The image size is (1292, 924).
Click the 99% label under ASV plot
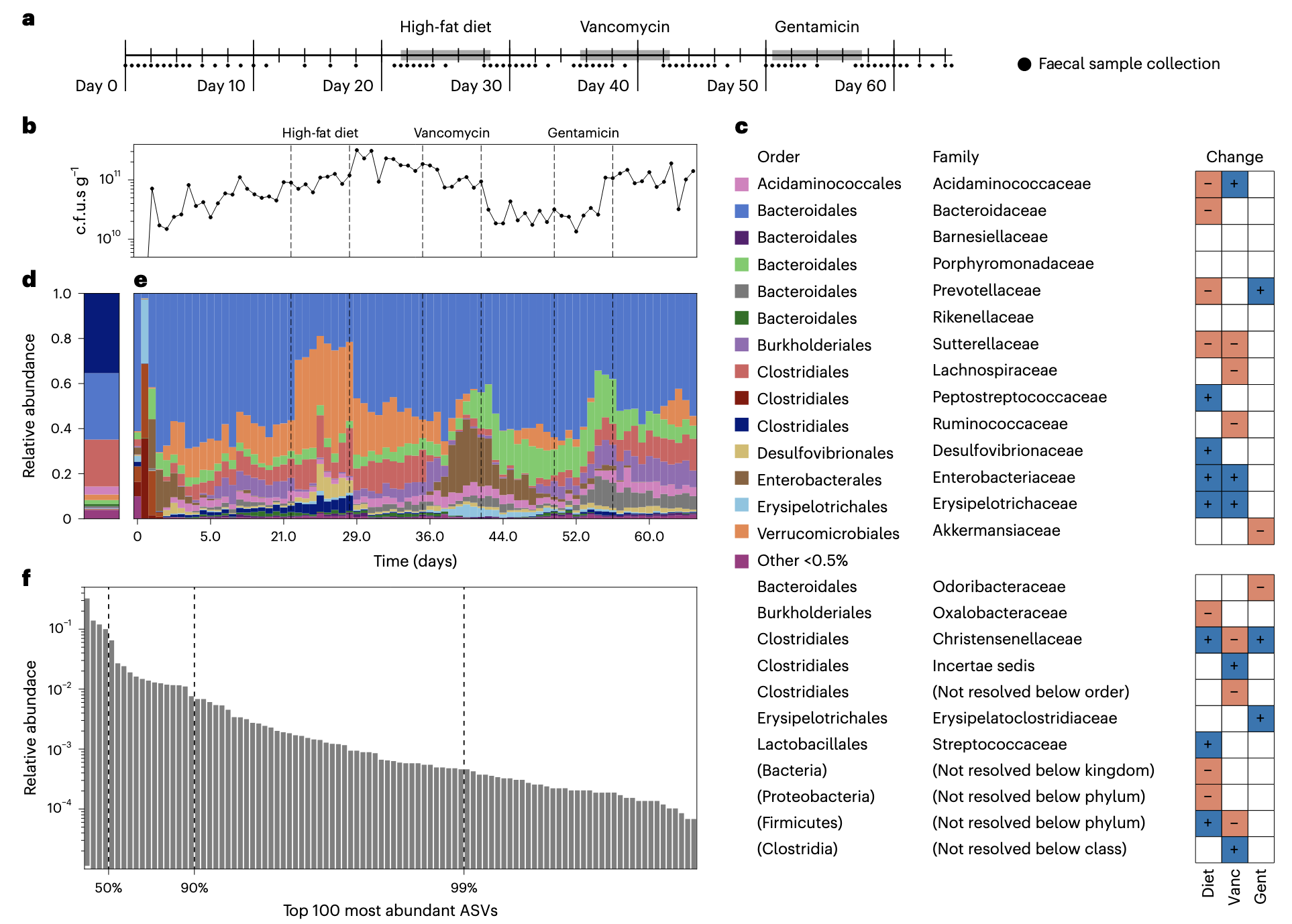[464, 888]
